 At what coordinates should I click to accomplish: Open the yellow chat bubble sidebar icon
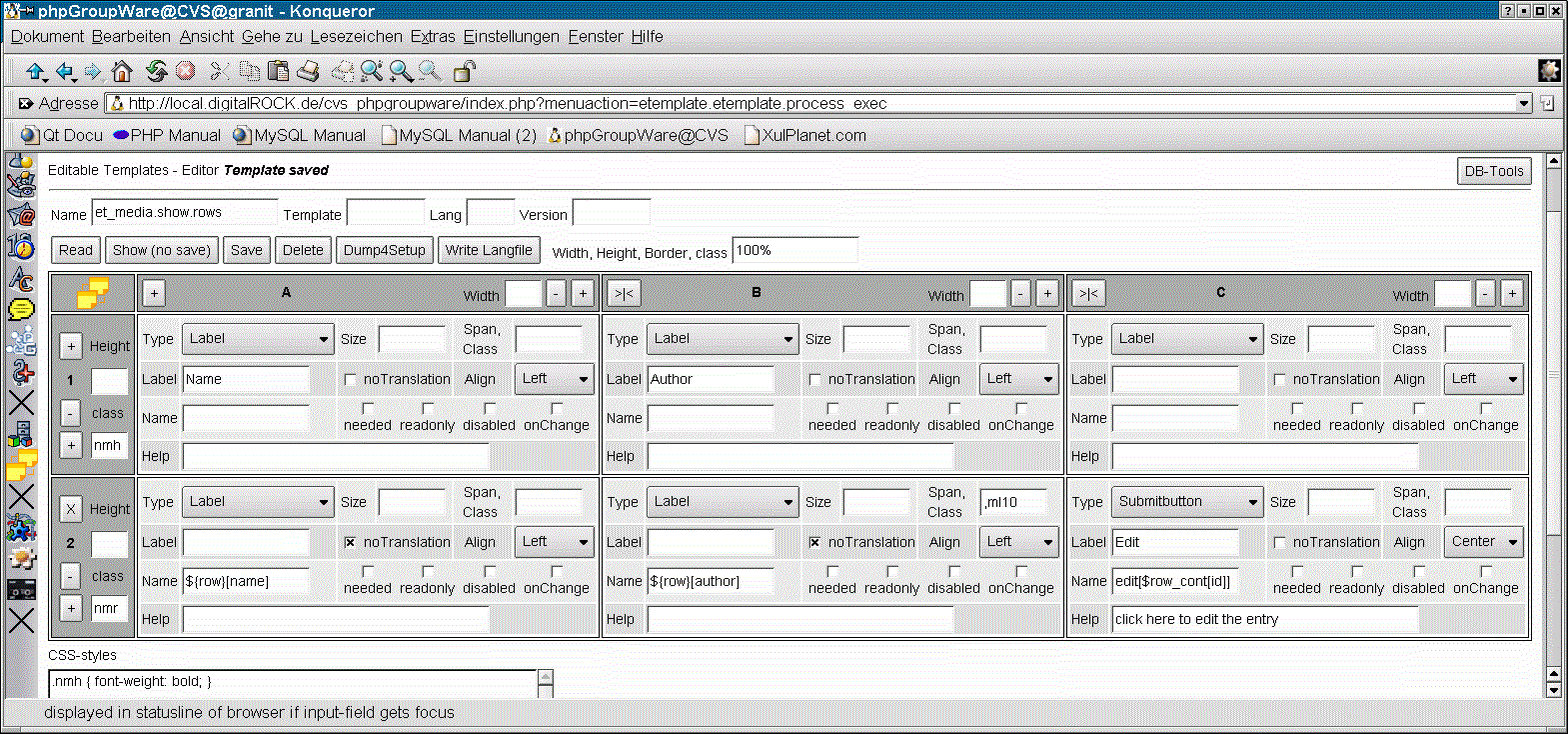click(x=21, y=309)
